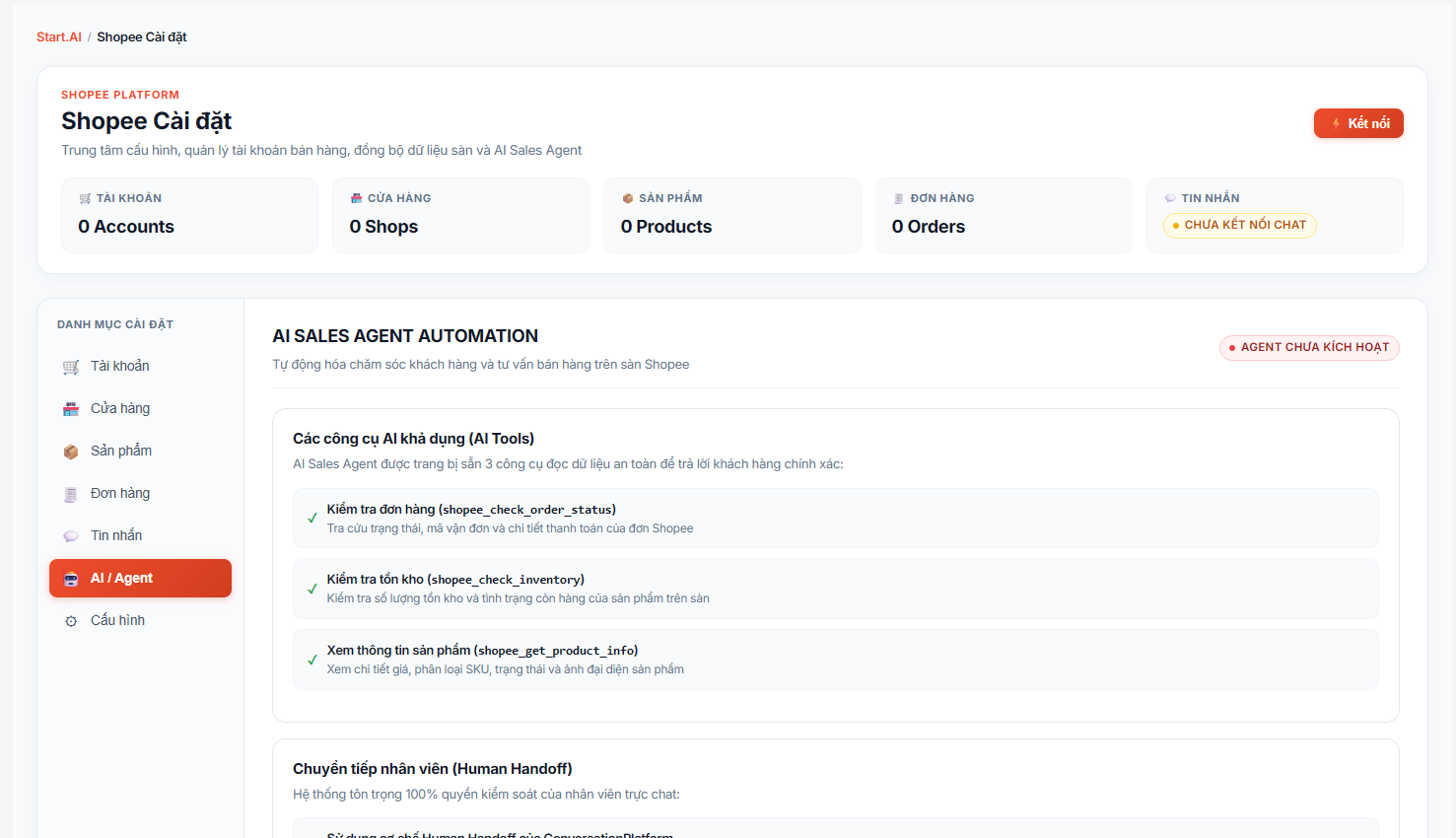Click the DANH MỤC CÀI ĐẶT sidebar header
Image resolution: width=1456 pixels, height=838 pixels.
115,324
